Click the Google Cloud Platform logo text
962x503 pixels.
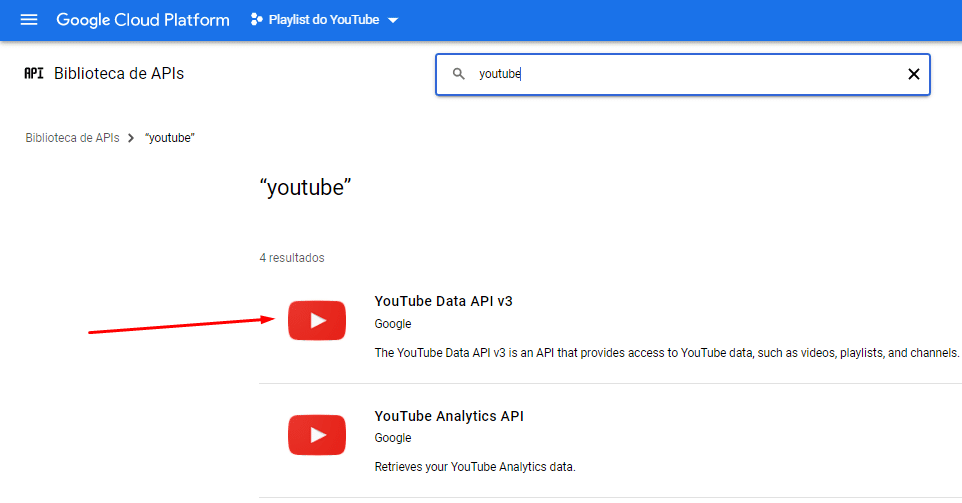(142, 20)
